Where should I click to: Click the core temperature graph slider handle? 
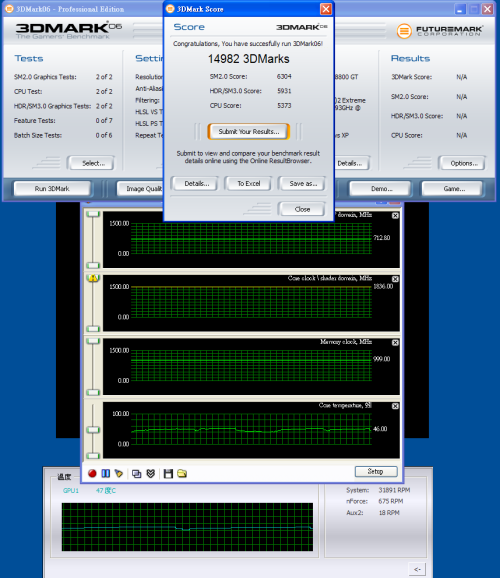click(x=93, y=430)
